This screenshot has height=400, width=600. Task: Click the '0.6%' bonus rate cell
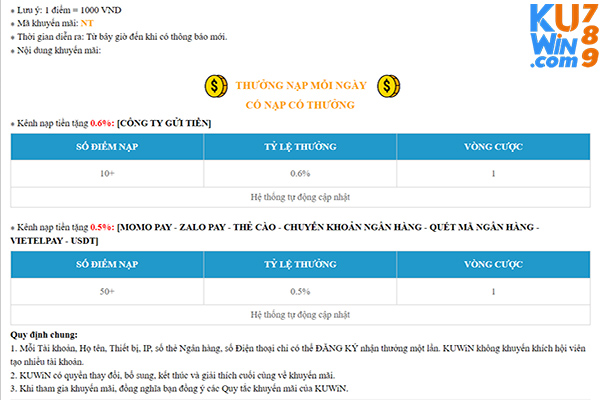300,174
